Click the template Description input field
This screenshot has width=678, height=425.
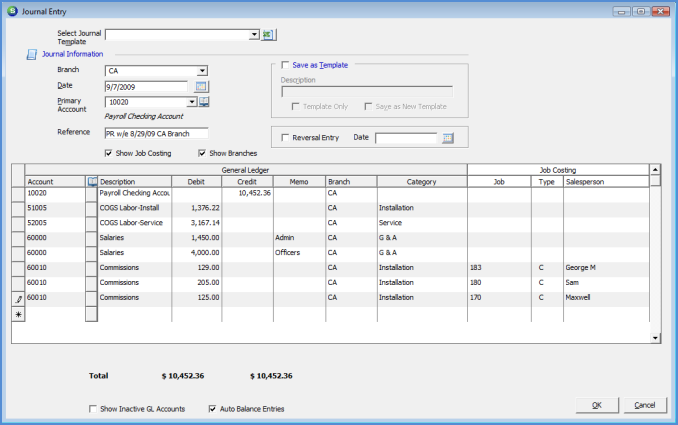pyautogui.click(x=367, y=92)
